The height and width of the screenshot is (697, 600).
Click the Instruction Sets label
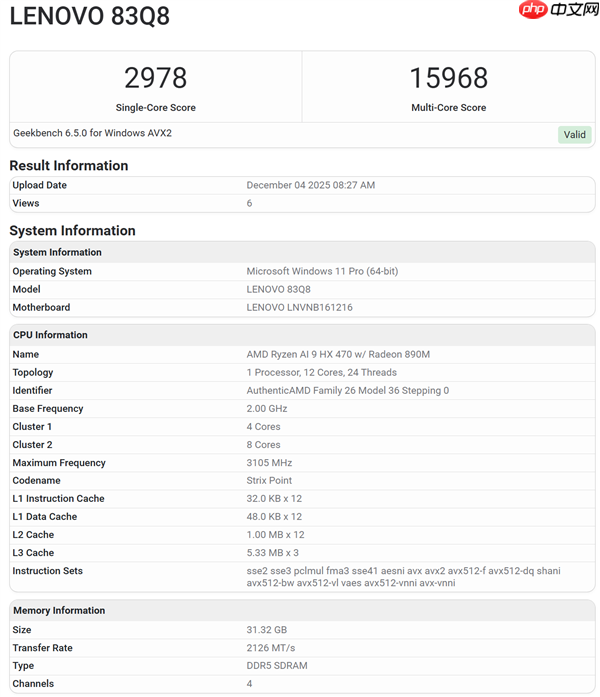(x=48, y=571)
